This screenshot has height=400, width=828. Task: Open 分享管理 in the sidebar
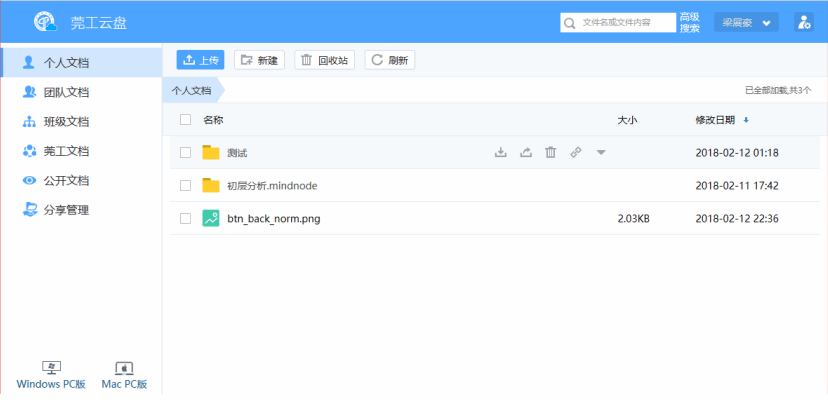(x=81, y=210)
